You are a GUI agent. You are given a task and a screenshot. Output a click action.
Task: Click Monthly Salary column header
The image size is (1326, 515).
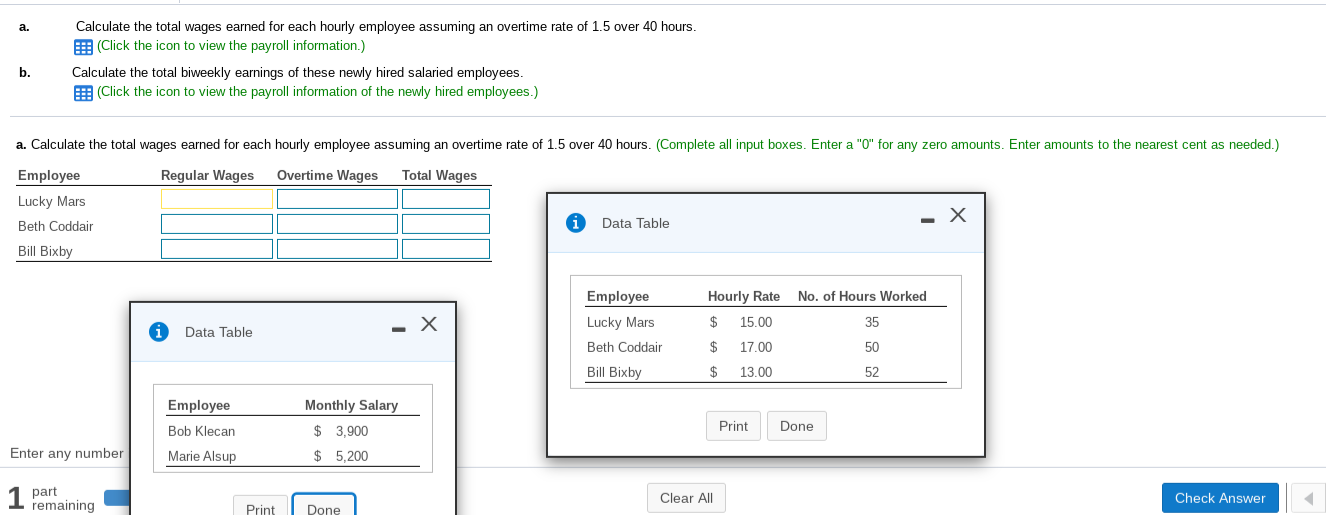click(351, 405)
